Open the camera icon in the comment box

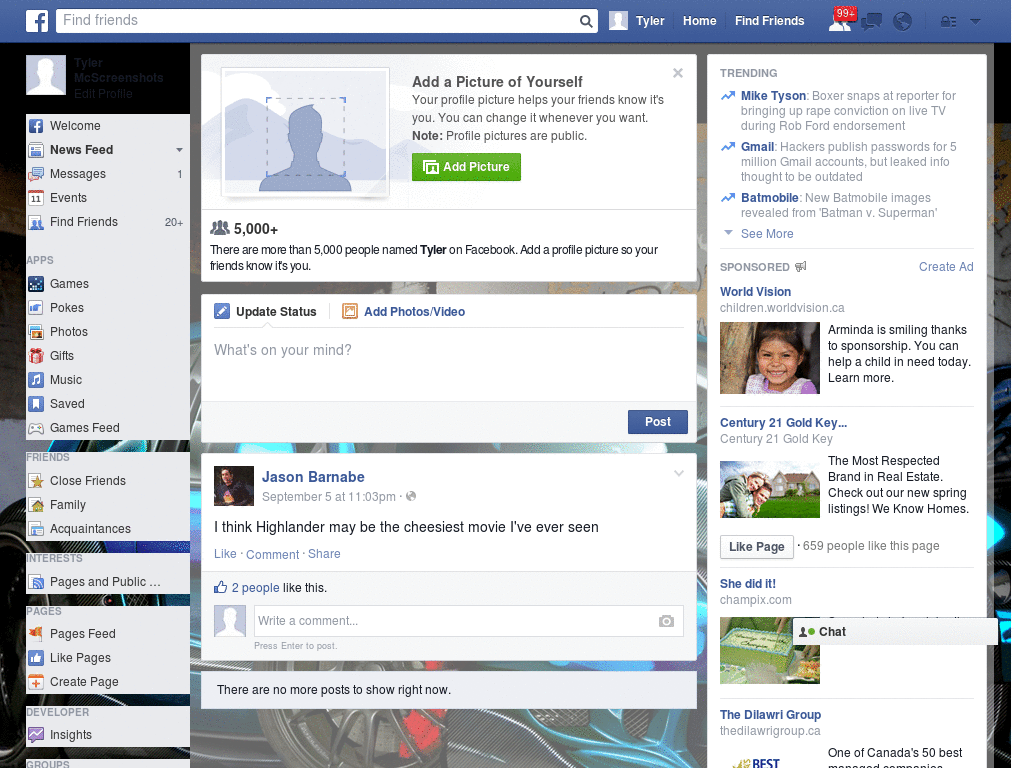pyautogui.click(x=666, y=621)
